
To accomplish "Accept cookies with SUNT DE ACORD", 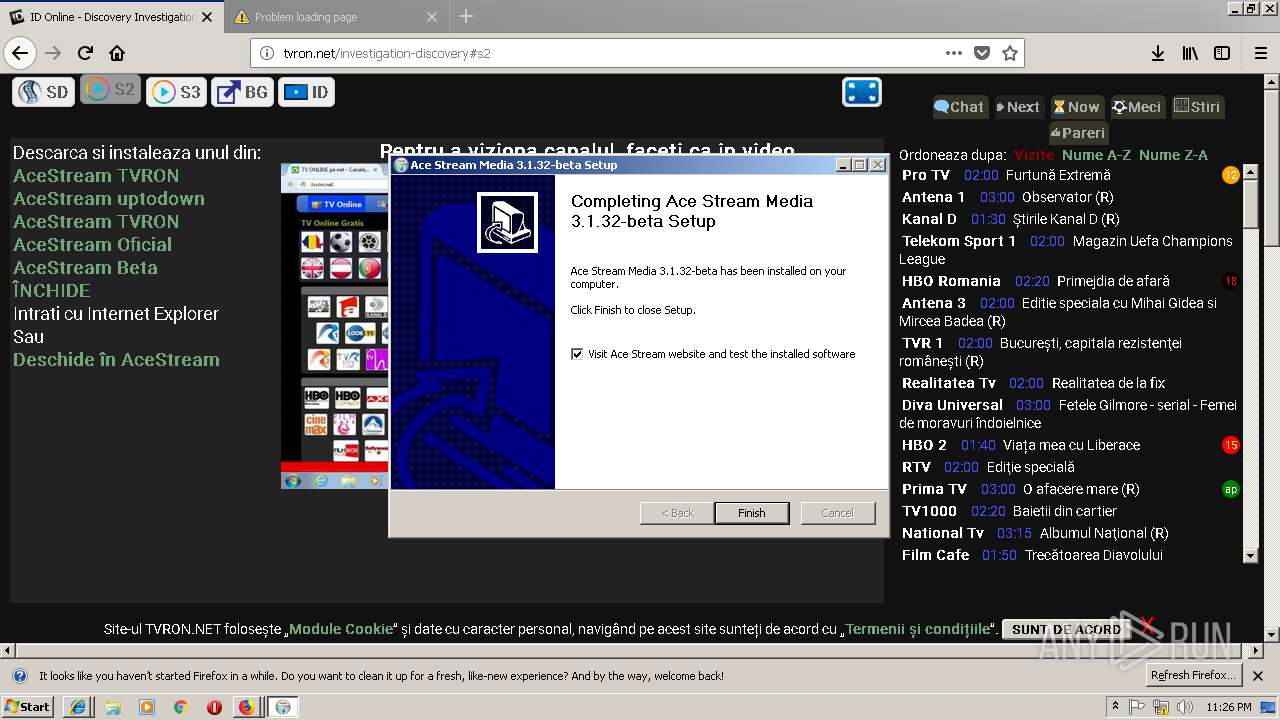I will (1066, 629).
